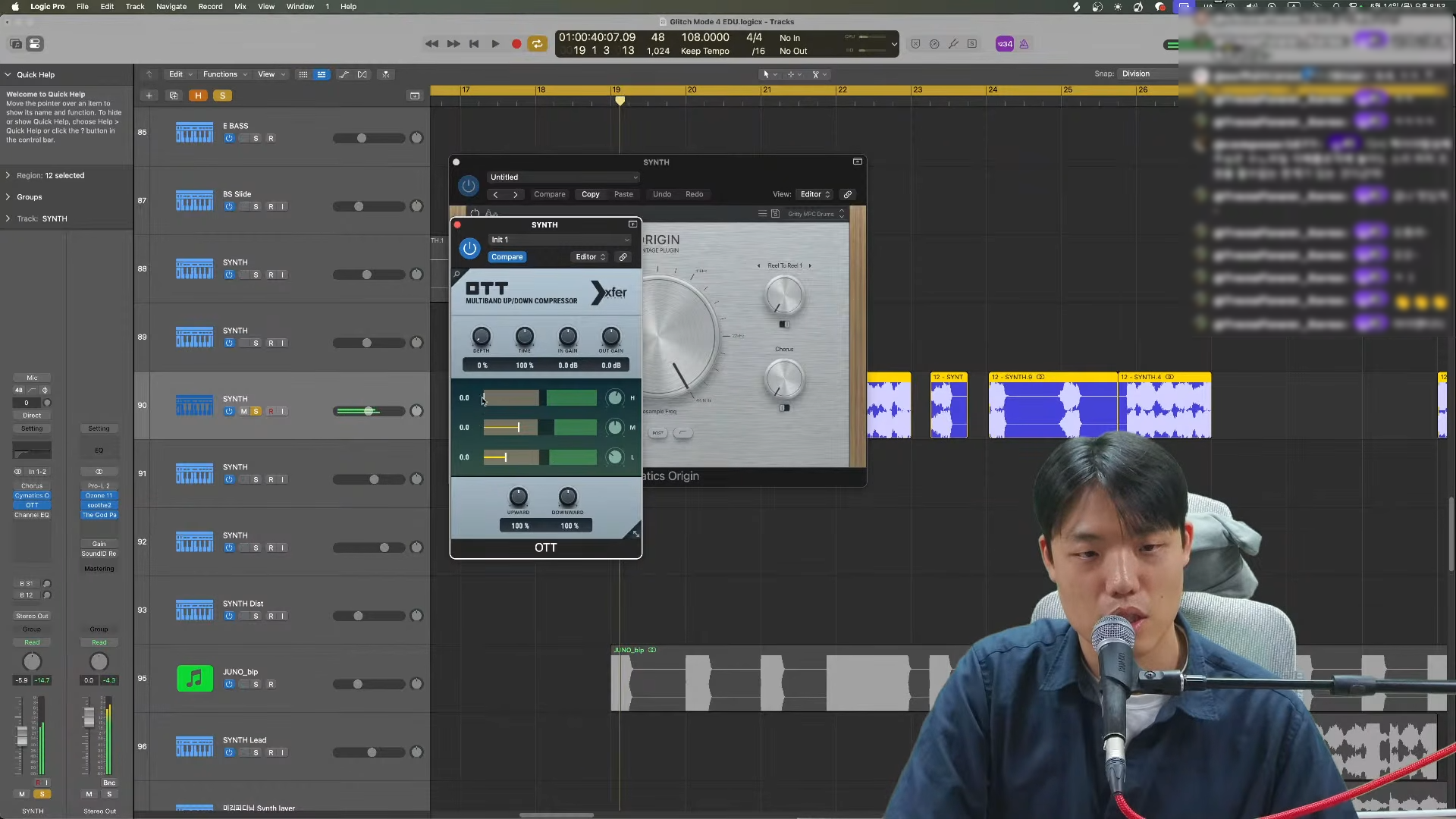Toggle Count-in 1234 button
This screenshot has width=1456, height=819.
click(1005, 44)
